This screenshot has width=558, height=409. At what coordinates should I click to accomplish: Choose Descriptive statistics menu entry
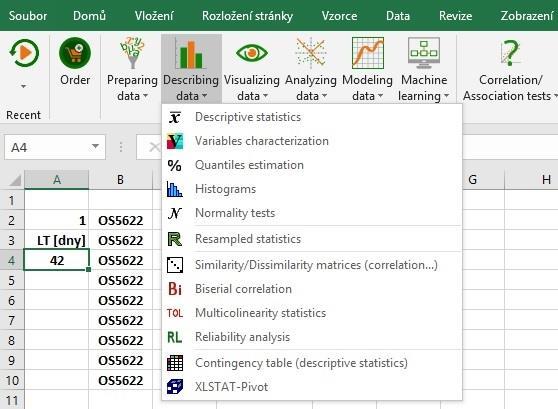point(312,117)
